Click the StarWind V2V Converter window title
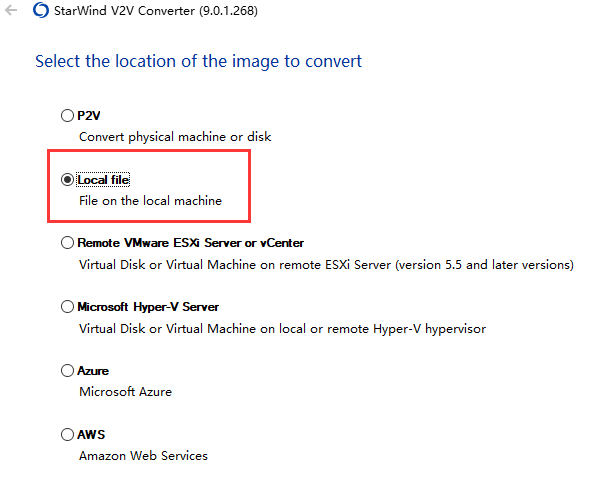 (x=156, y=11)
